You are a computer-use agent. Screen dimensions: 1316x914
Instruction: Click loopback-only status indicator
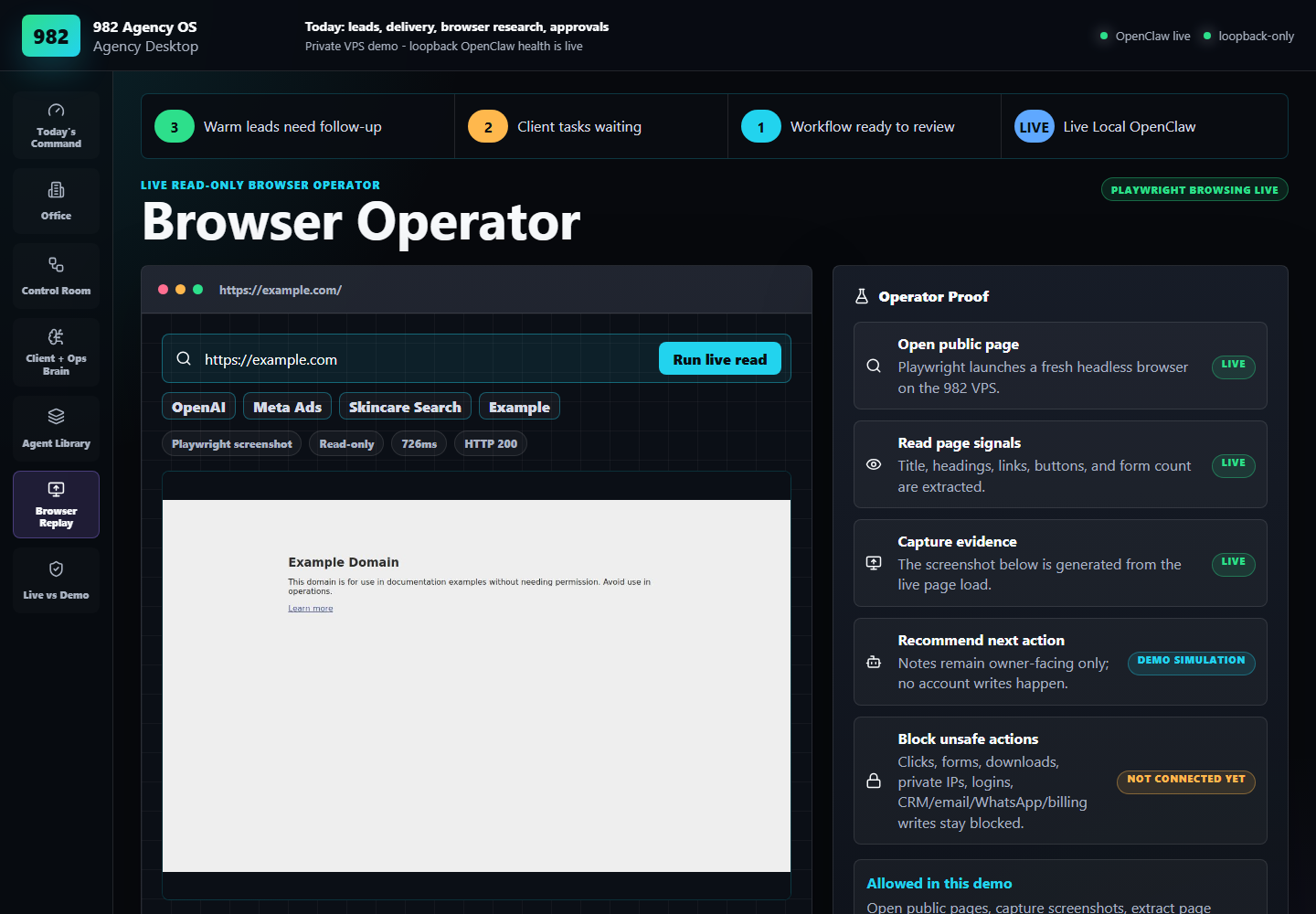[1248, 36]
